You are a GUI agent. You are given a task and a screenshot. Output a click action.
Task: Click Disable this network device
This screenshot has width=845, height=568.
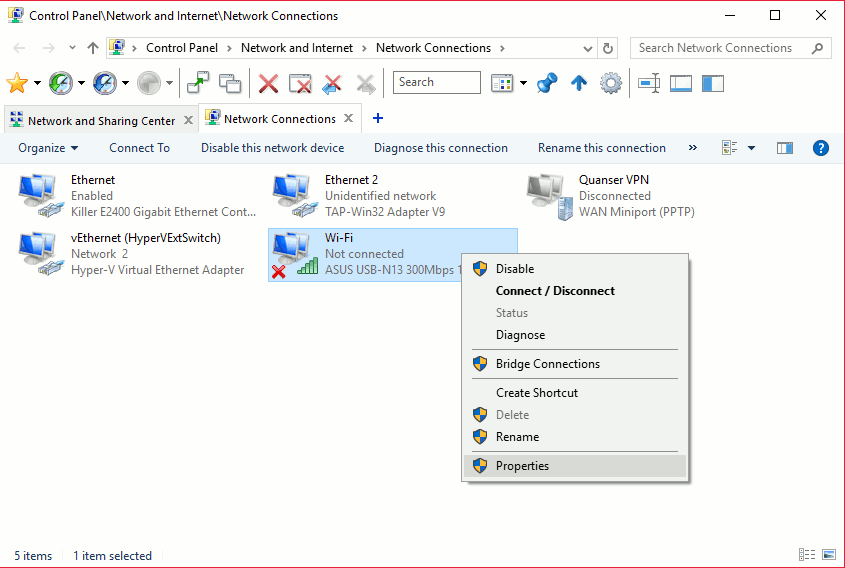pyautogui.click(x=272, y=148)
